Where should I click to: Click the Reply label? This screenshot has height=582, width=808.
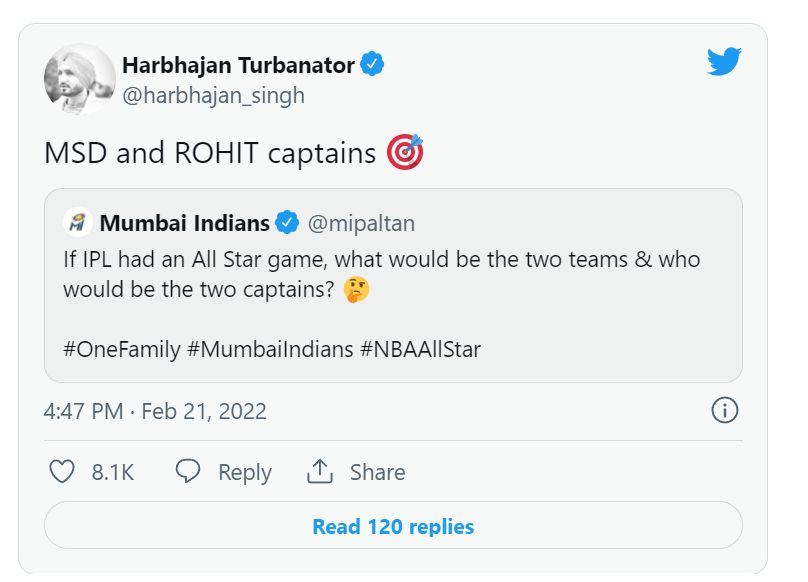(244, 472)
